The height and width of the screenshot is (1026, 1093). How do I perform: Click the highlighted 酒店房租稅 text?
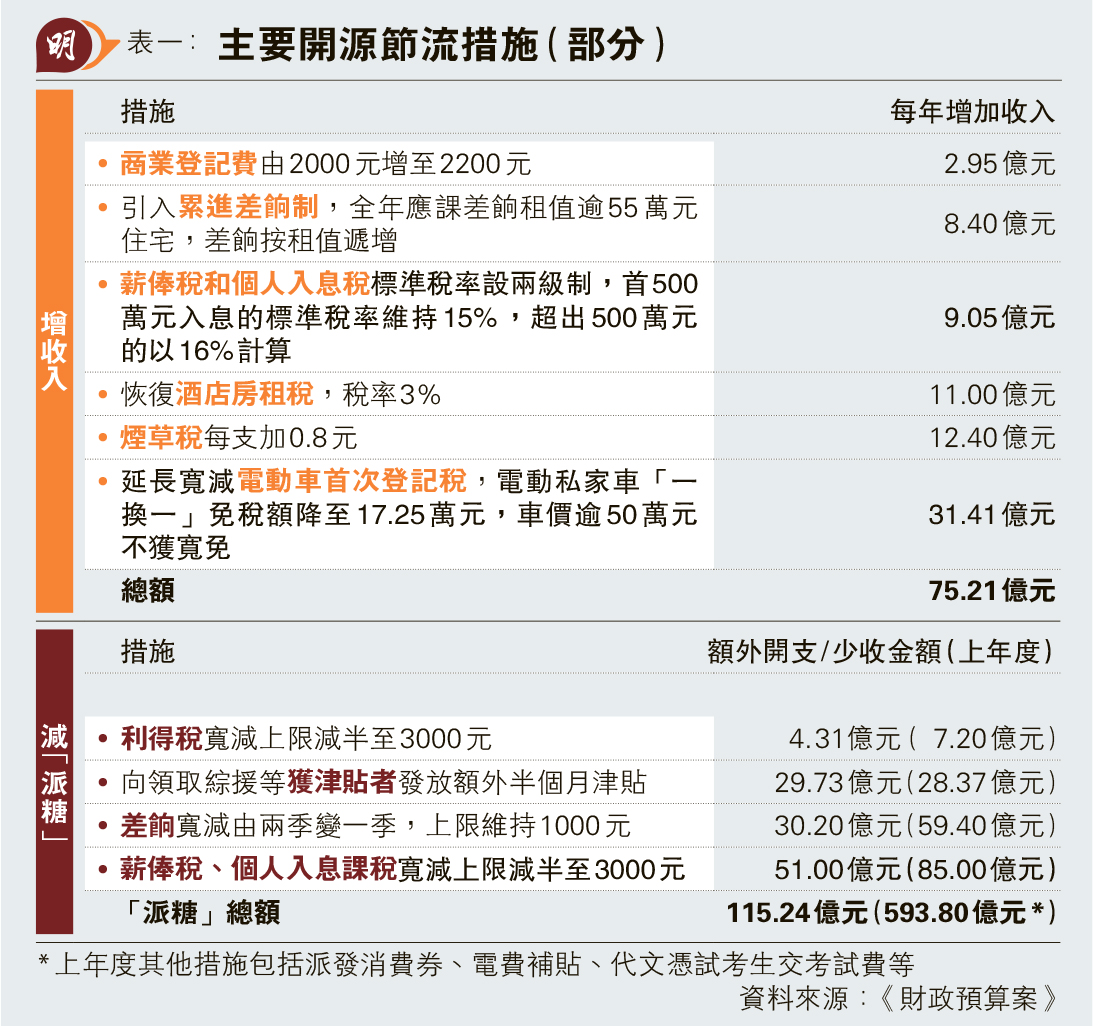click(245, 394)
